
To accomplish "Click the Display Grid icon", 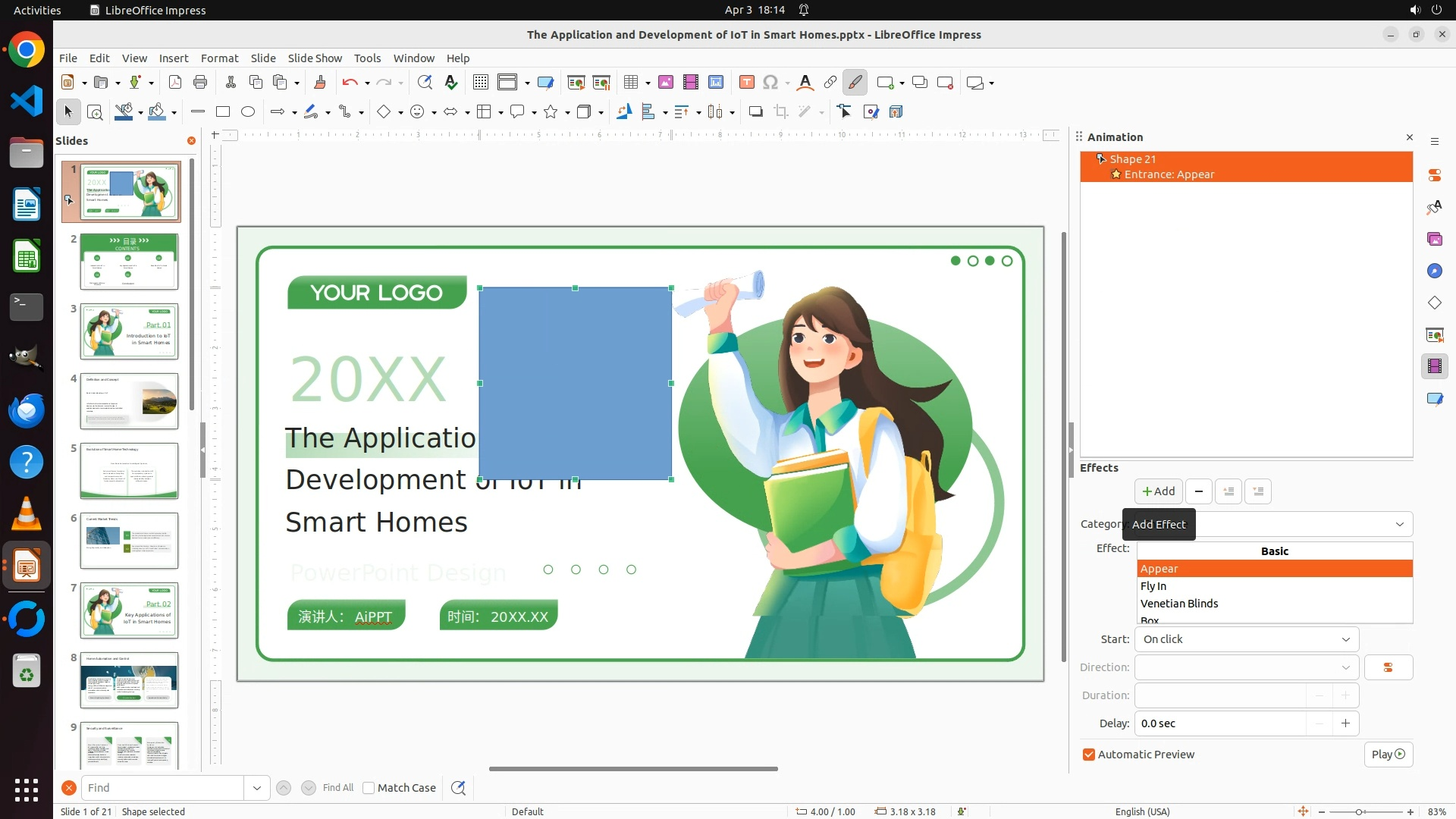I will pyautogui.click(x=480, y=83).
